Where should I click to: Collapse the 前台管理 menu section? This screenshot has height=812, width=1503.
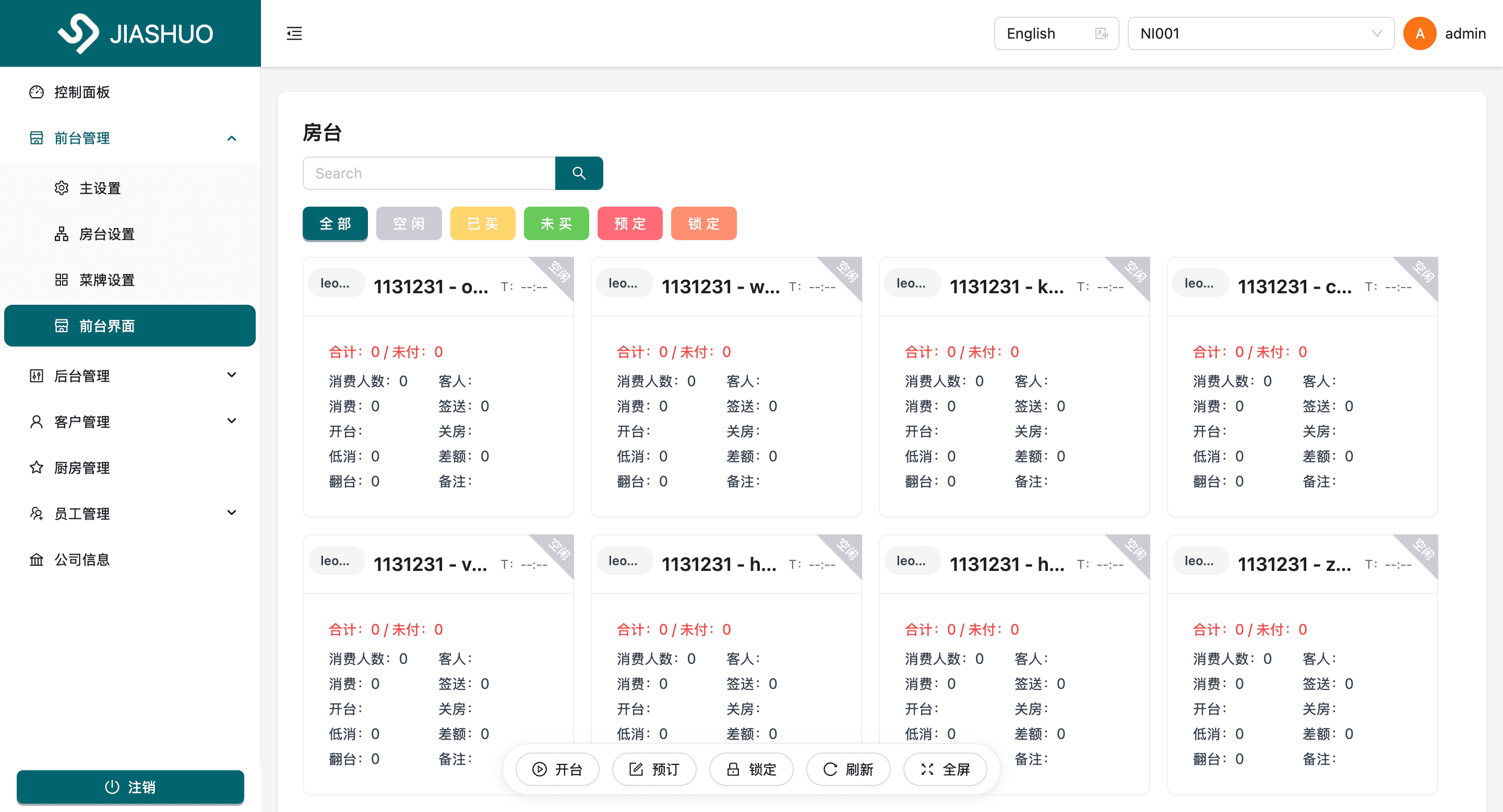pyautogui.click(x=232, y=138)
